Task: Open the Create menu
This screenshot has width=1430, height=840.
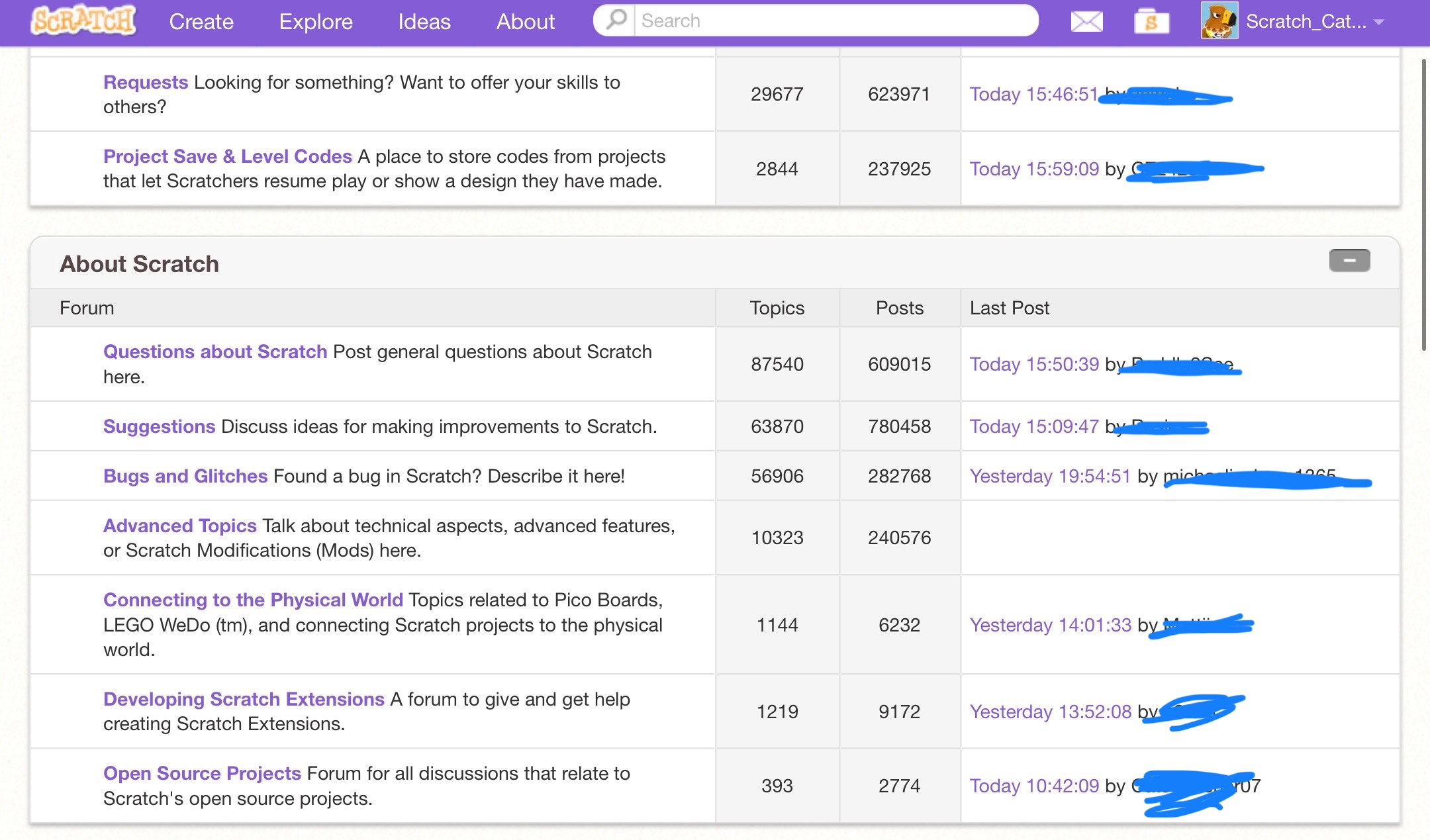Action: point(201,21)
